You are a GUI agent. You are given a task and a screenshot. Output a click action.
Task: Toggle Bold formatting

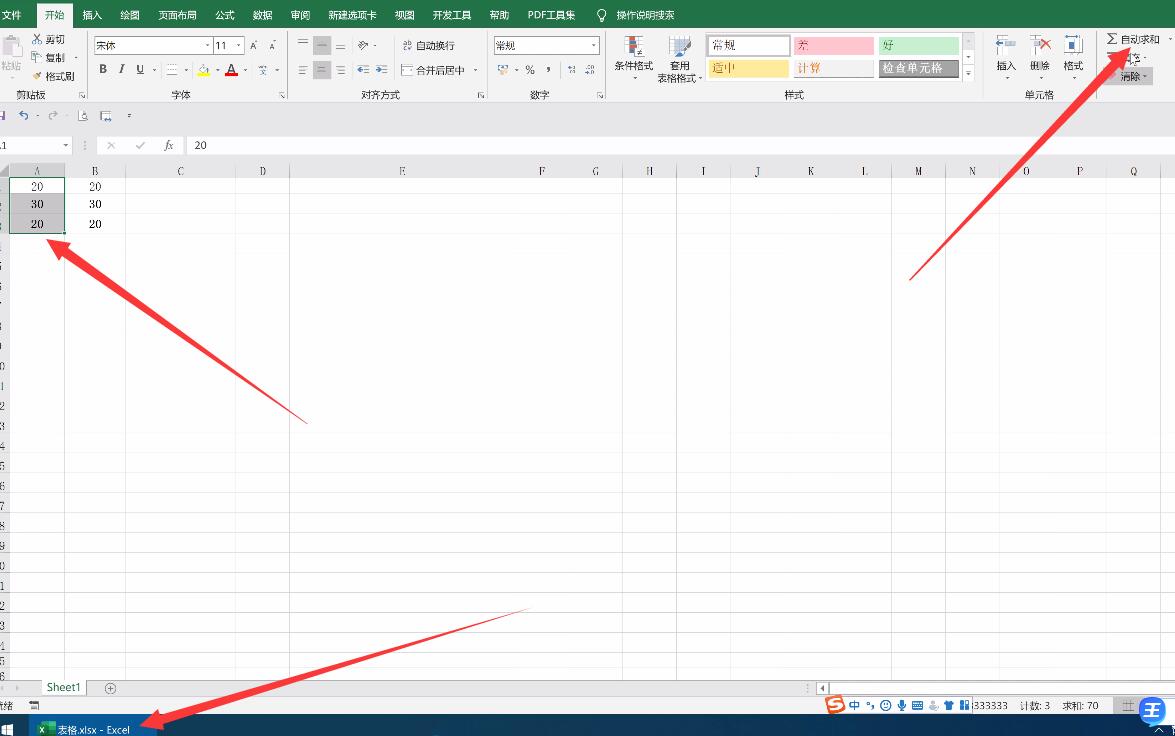[103, 70]
